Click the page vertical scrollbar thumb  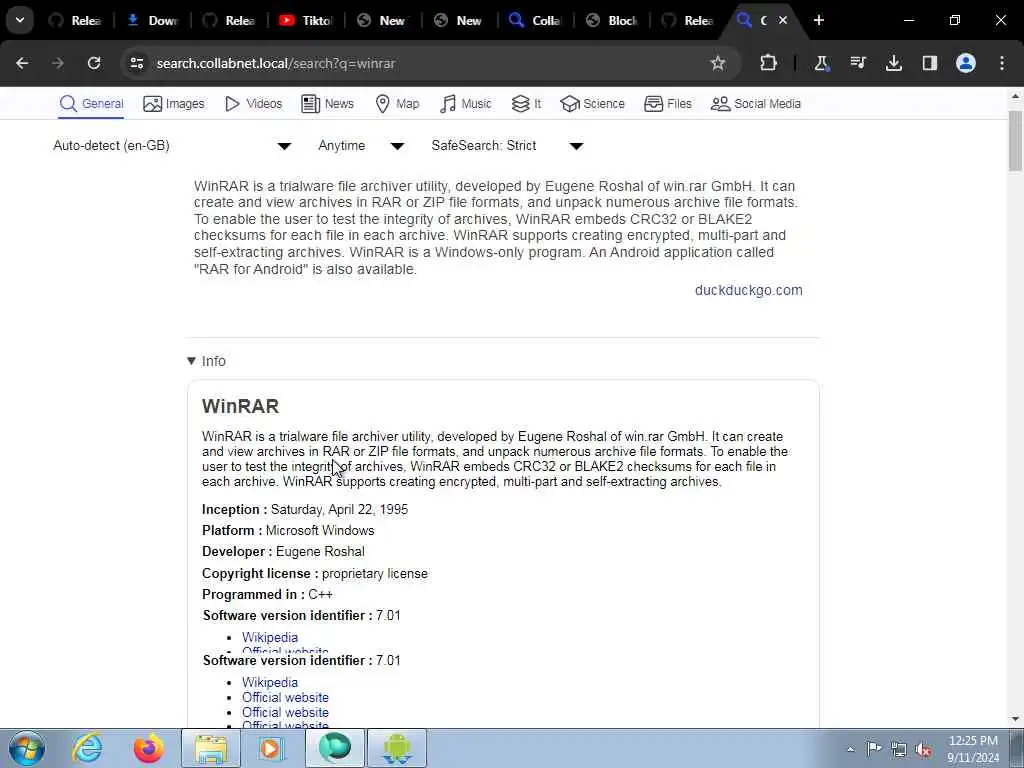coord(1015,140)
